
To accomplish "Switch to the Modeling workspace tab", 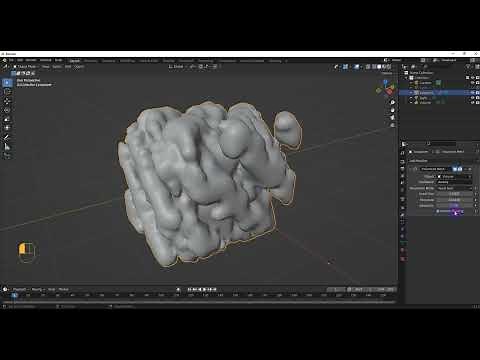I will 91,61.
